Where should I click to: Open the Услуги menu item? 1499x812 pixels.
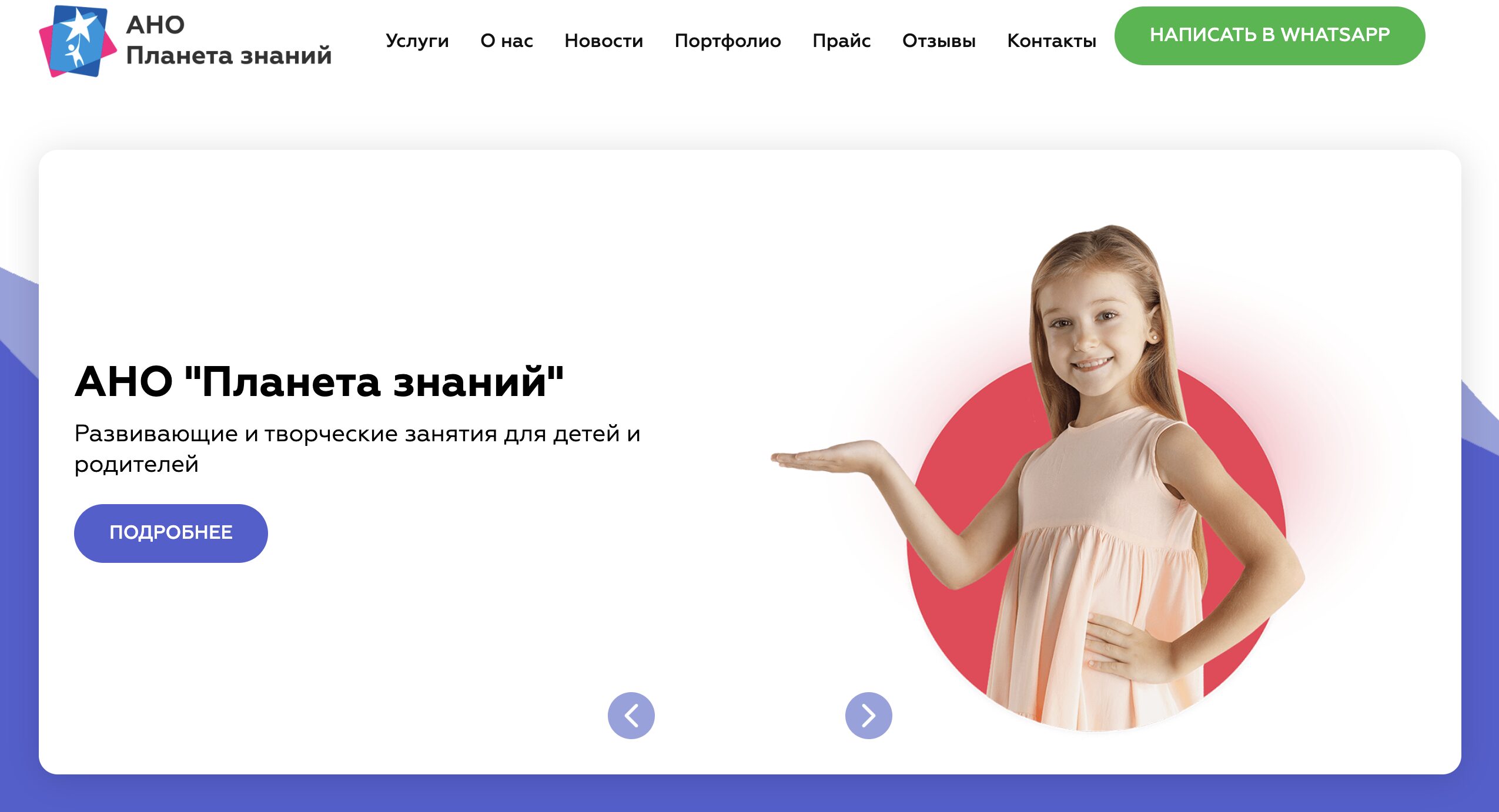click(x=417, y=41)
